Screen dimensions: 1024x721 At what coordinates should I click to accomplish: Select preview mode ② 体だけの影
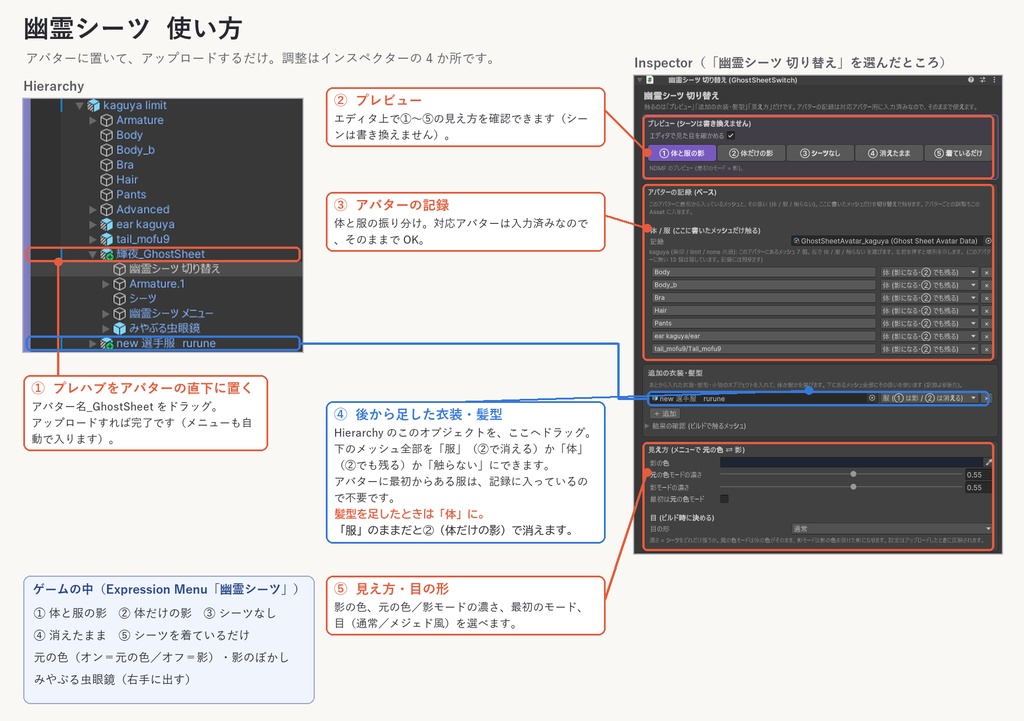click(x=751, y=153)
